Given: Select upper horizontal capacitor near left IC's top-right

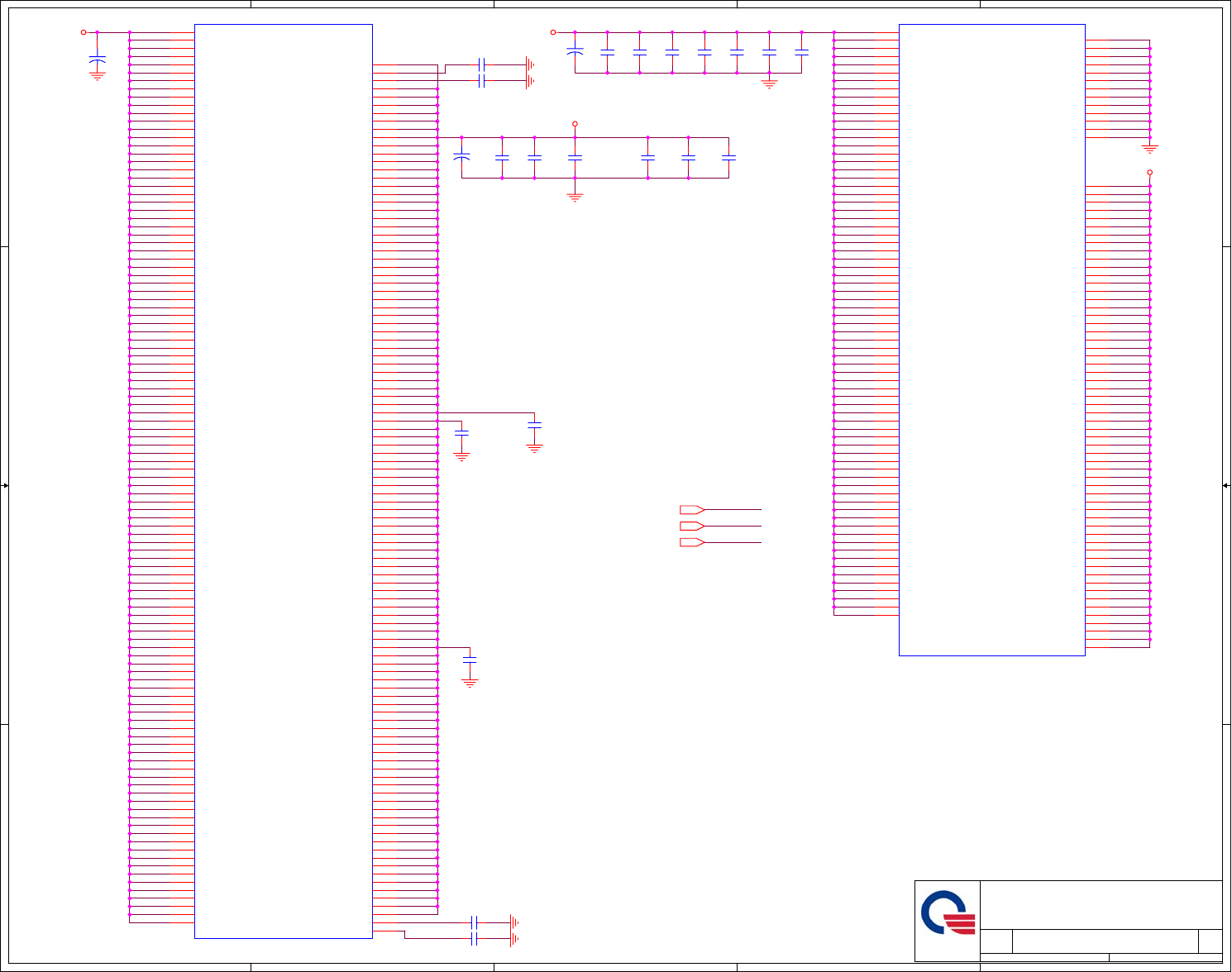Looking at the screenshot, I should [482, 64].
